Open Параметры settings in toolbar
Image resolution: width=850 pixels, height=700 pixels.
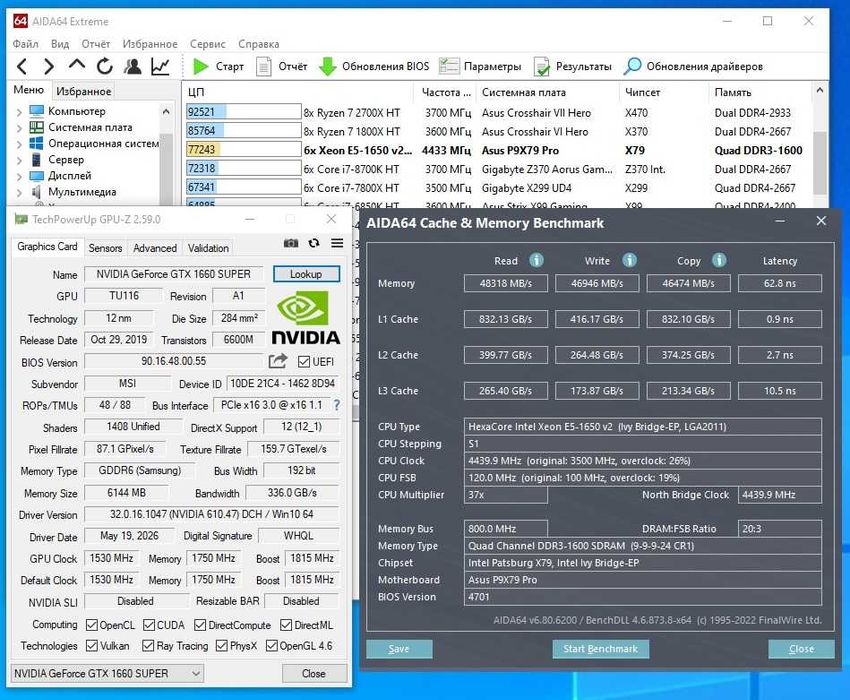click(x=480, y=67)
